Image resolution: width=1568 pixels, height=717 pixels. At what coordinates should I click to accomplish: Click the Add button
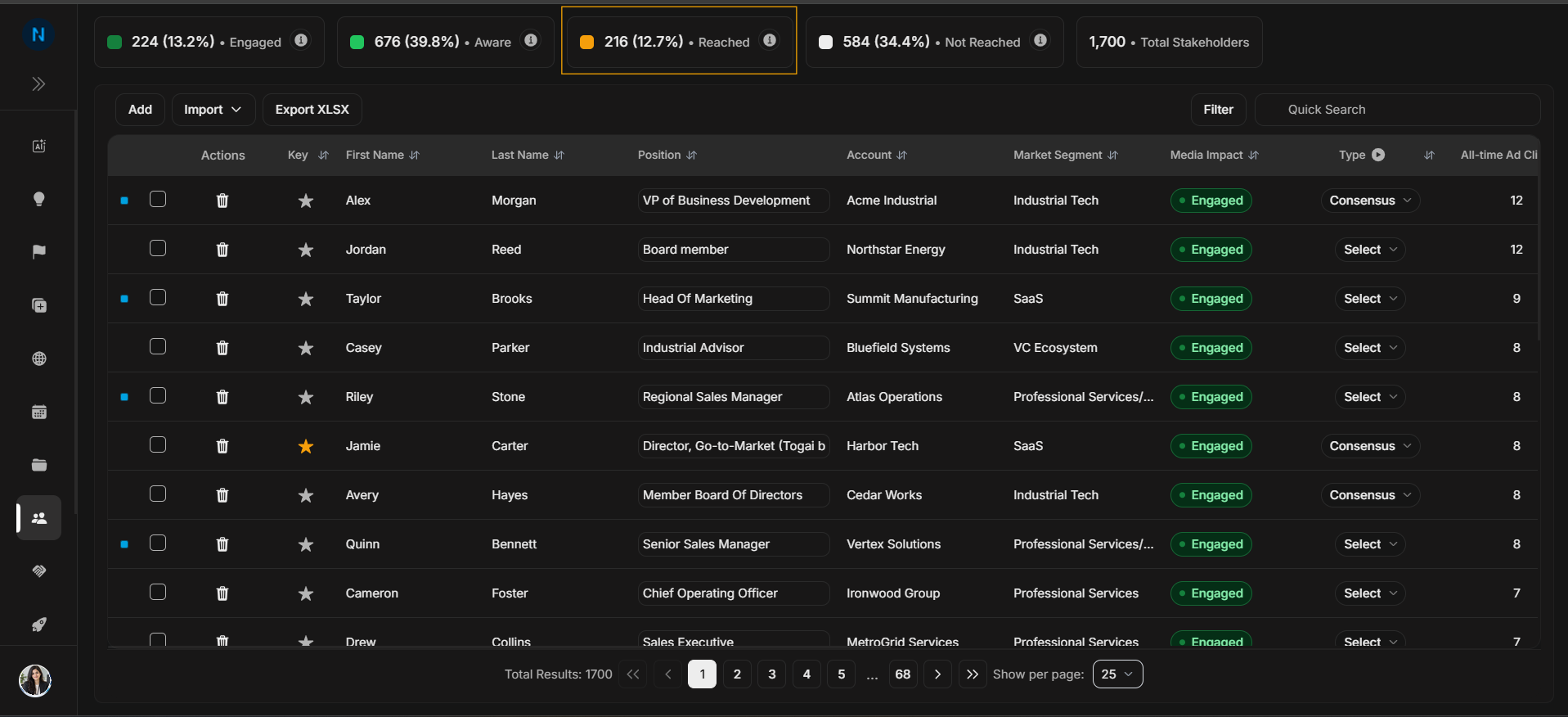(x=140, y=110)
